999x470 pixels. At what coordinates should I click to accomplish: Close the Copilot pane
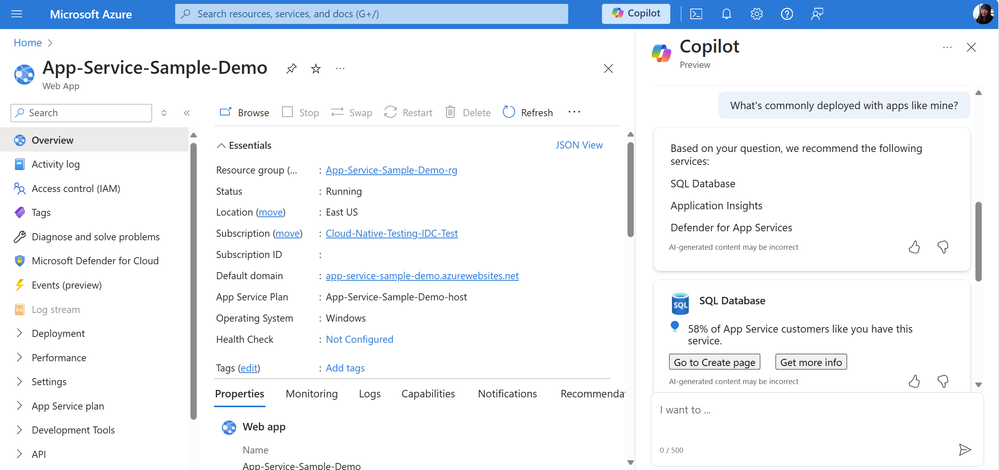tap(971, 47)
